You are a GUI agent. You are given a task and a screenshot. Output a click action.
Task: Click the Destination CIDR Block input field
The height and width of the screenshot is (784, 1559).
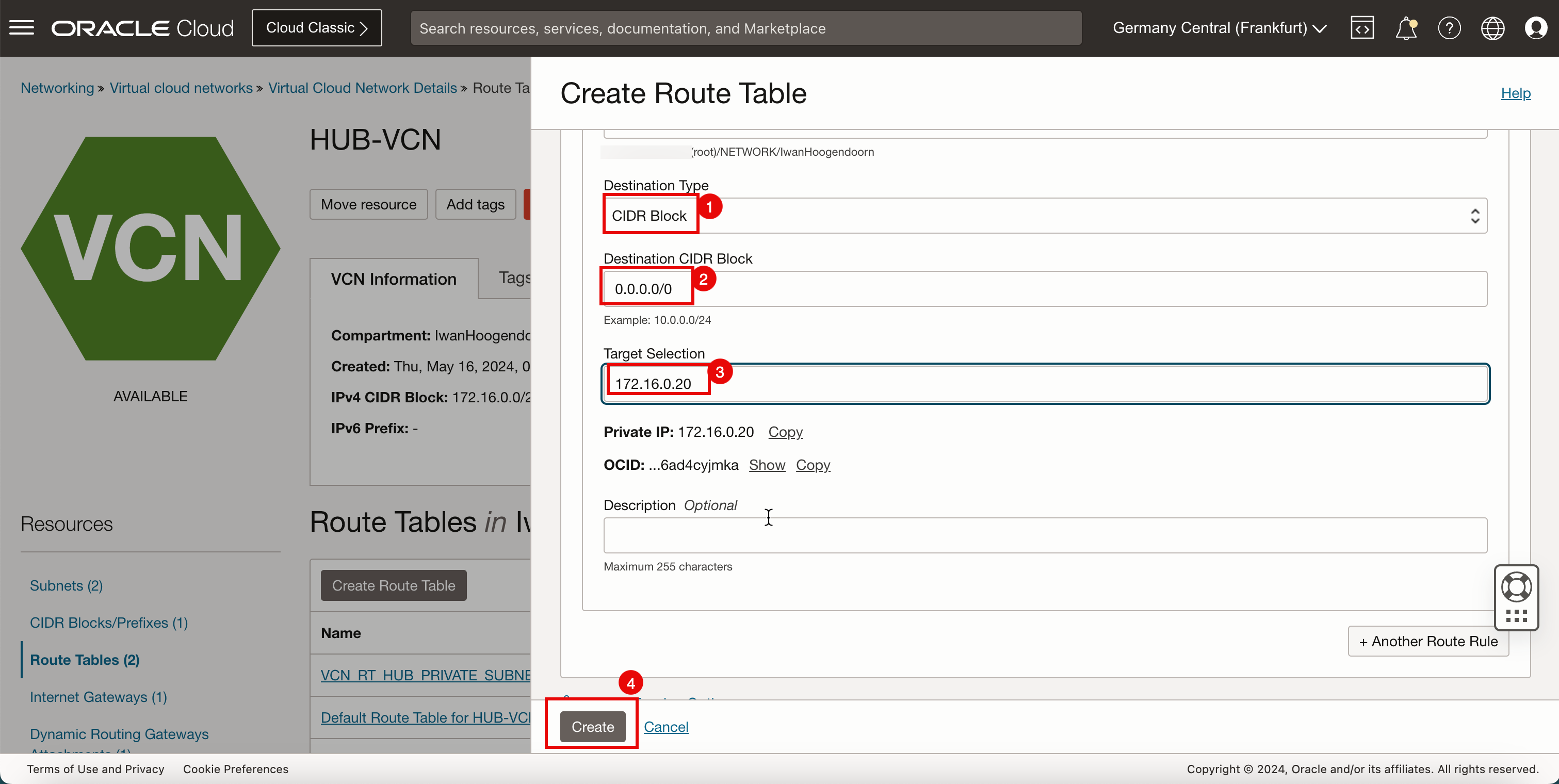[x=1044, y=289]
